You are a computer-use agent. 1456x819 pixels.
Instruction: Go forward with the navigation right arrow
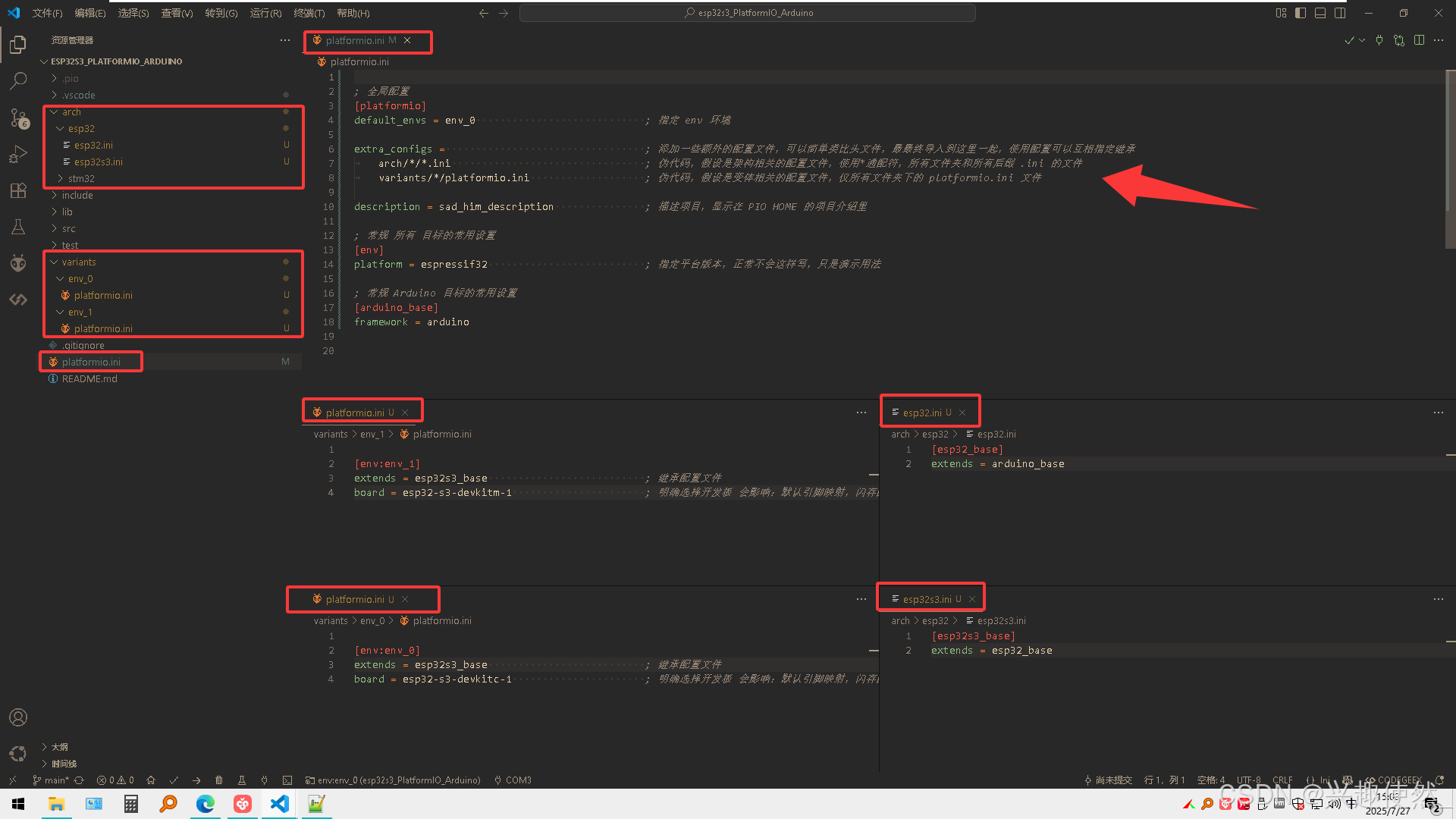[x=504, y=13]
